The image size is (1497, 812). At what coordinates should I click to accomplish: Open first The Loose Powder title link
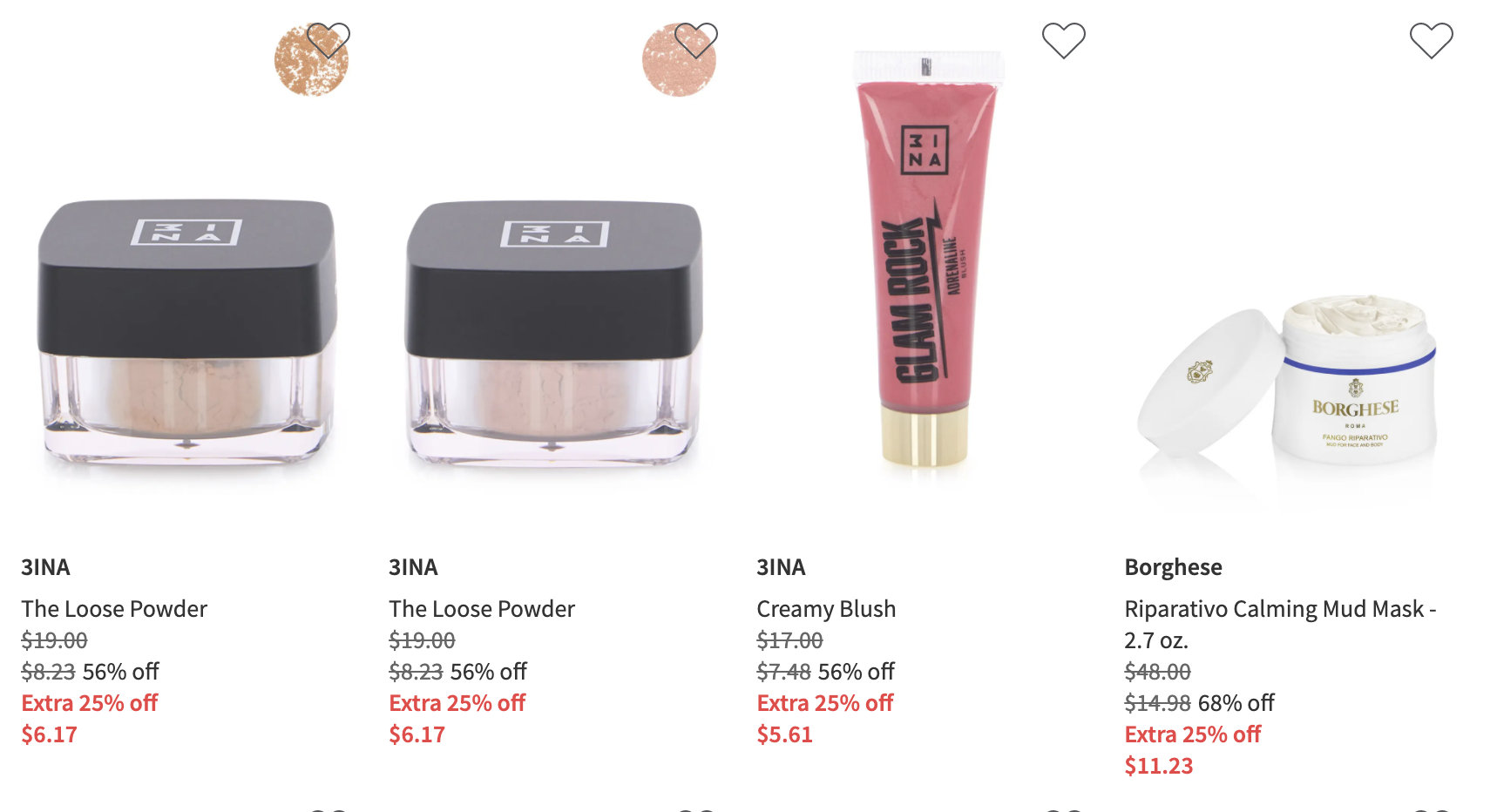(114, 609)
